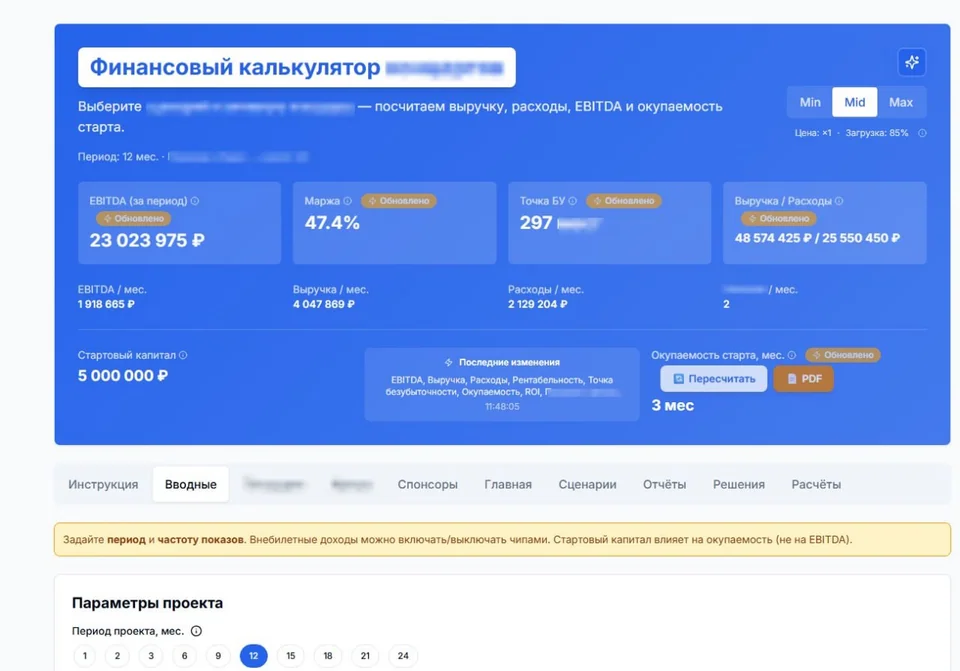Open the Инструкция tab
The width and height of the screenshot is (960, 671).
(x=103, y=484)
